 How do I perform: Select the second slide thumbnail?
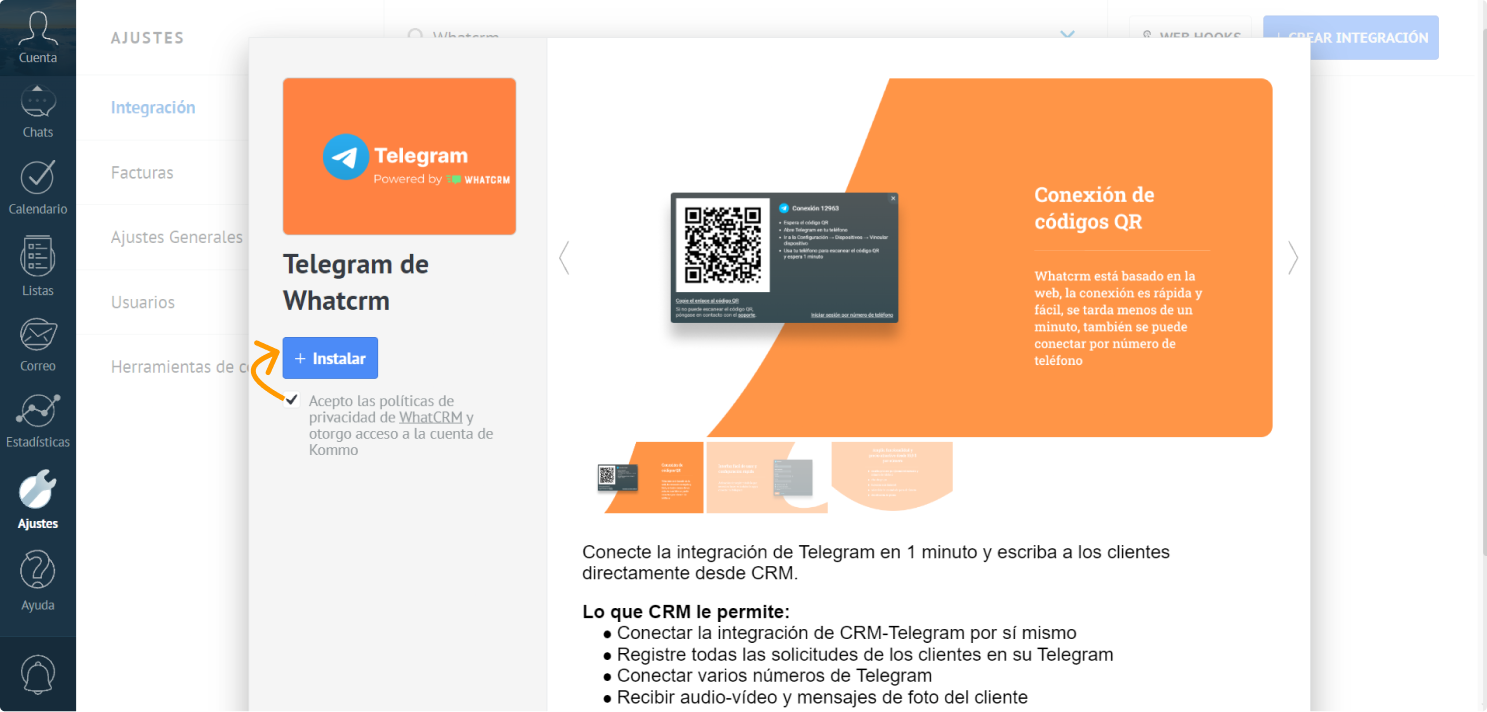(767, 477)
